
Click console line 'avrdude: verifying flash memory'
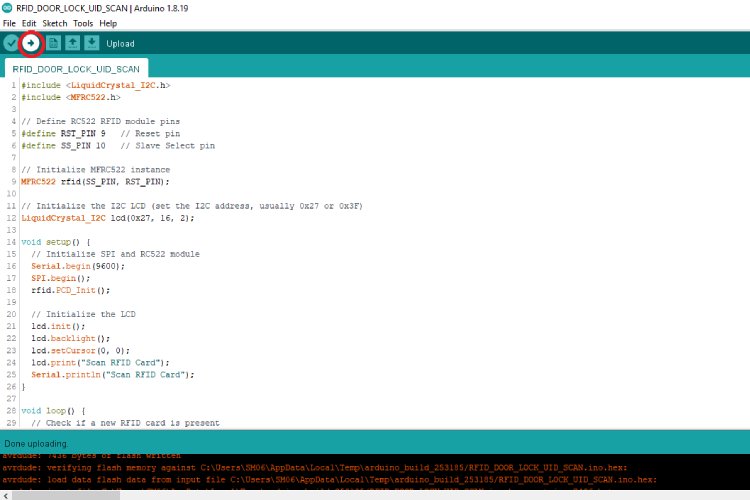coord(314,467)
